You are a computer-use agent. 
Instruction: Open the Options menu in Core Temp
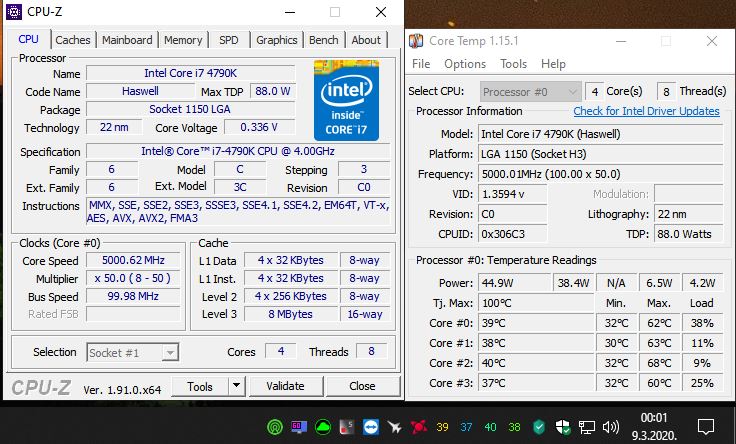coord(465,64)
